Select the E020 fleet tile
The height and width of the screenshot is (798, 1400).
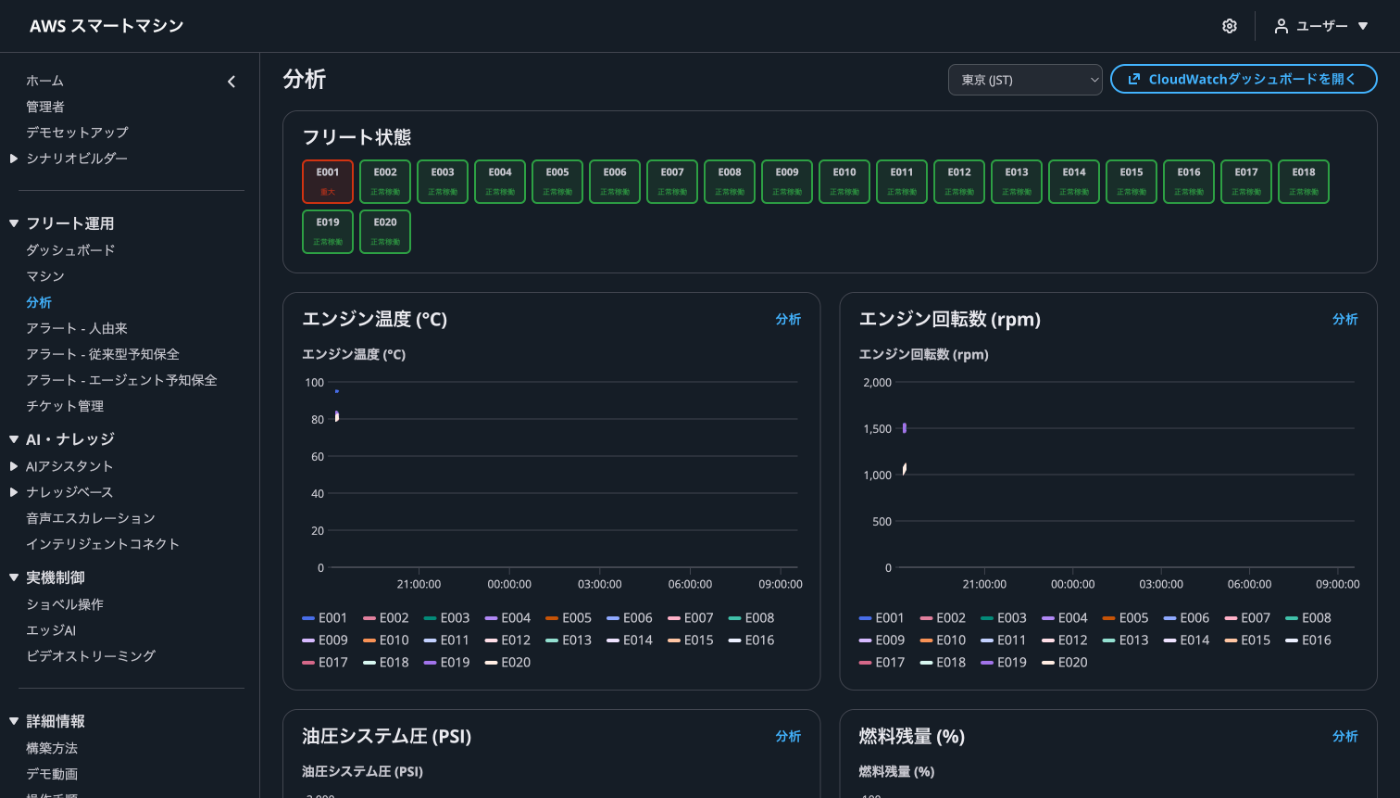pos(385,232)
